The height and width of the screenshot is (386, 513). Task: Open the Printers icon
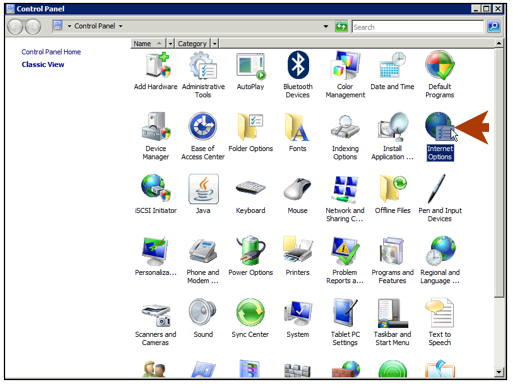pos(298,256)
